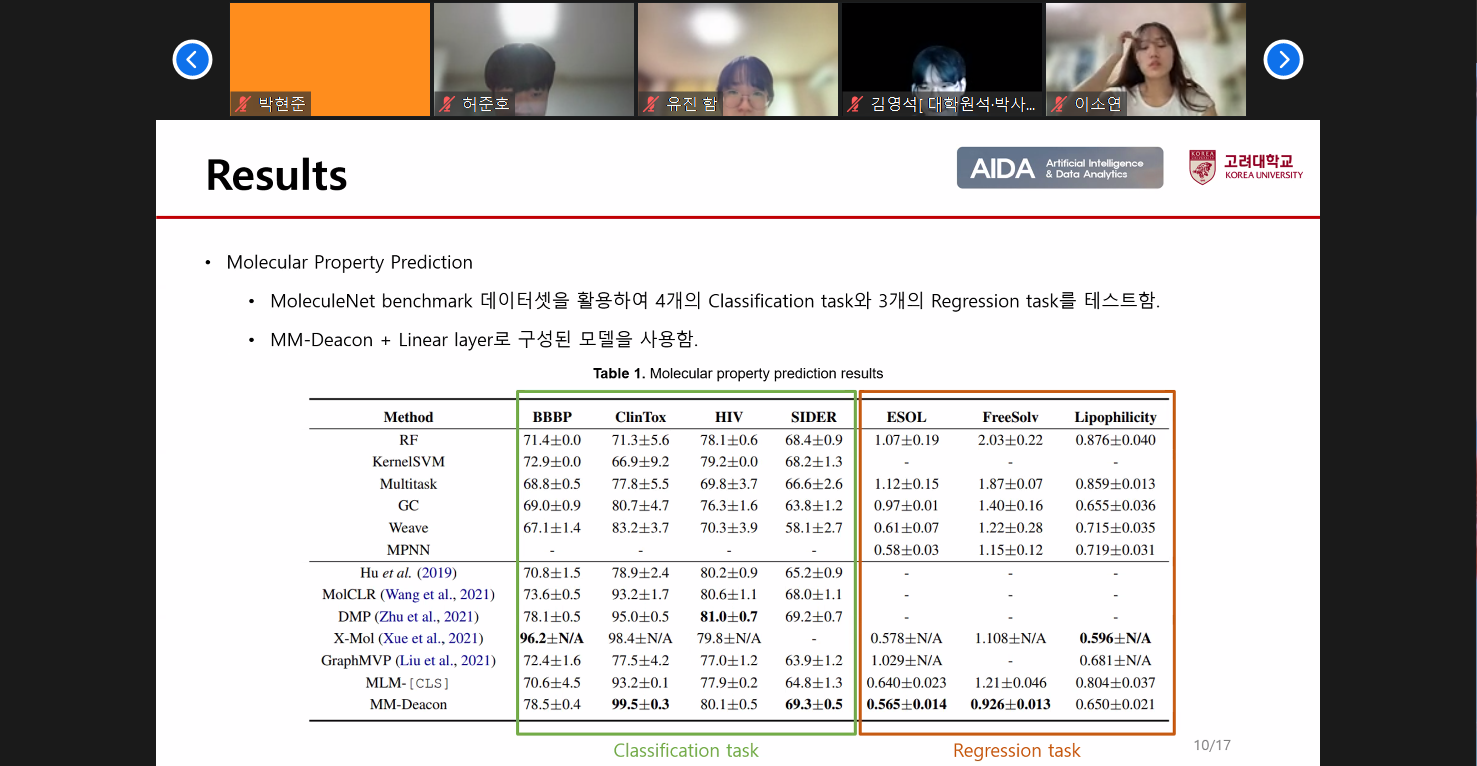Open the Wang et al., 2021 citation link
The height and width of the screenshot is (766, 1477).
coord(434,595)
